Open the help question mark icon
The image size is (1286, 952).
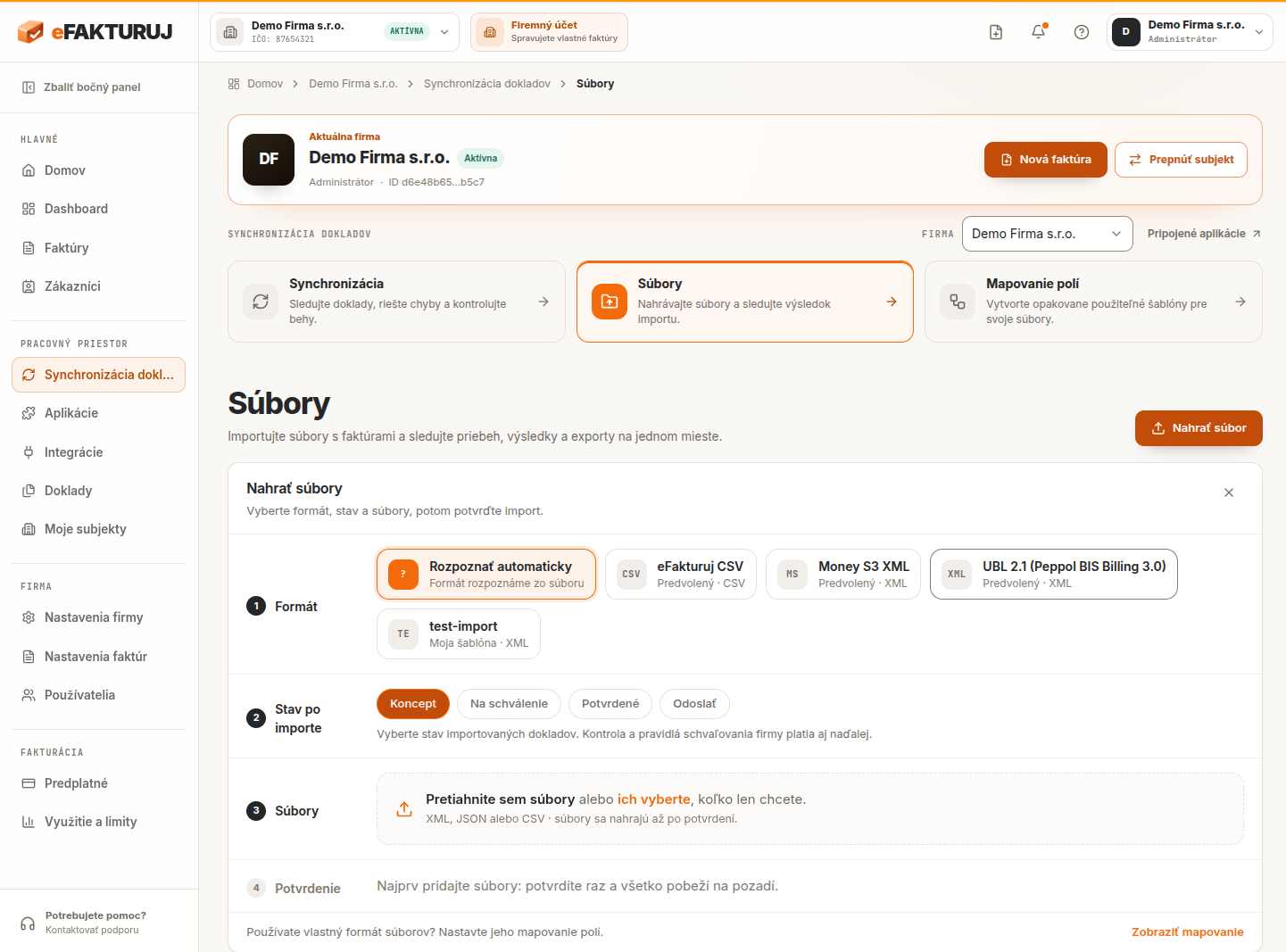pos(1082,32)
